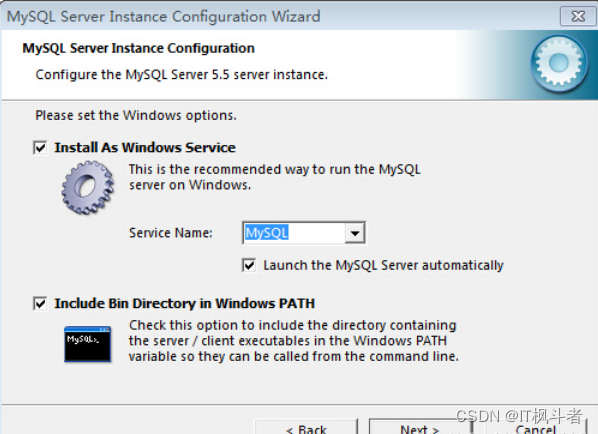Toggle Launch the MySQL Server automatically checkbox
The image size is (598, 434).
[249, 265]
